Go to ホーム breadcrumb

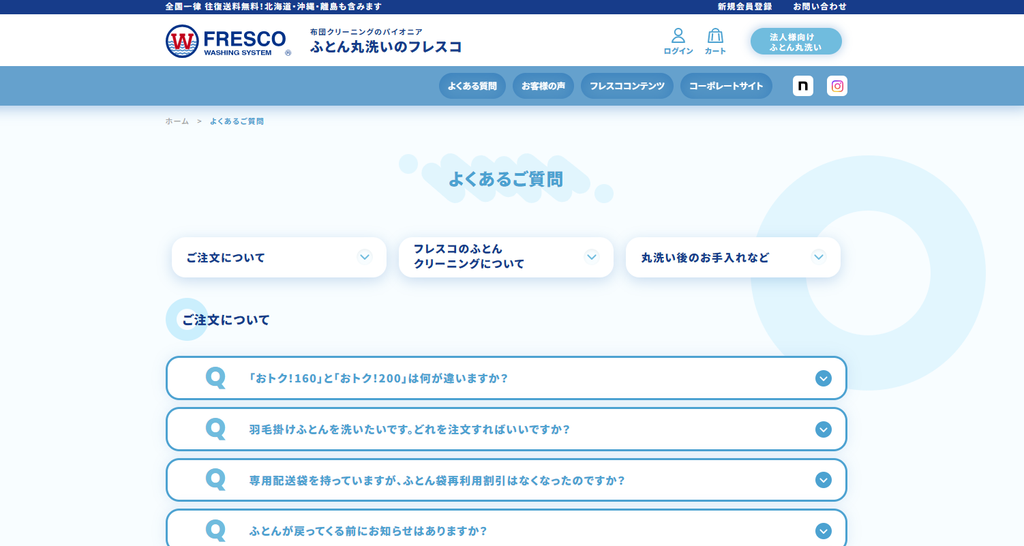(x=177, y=121)
